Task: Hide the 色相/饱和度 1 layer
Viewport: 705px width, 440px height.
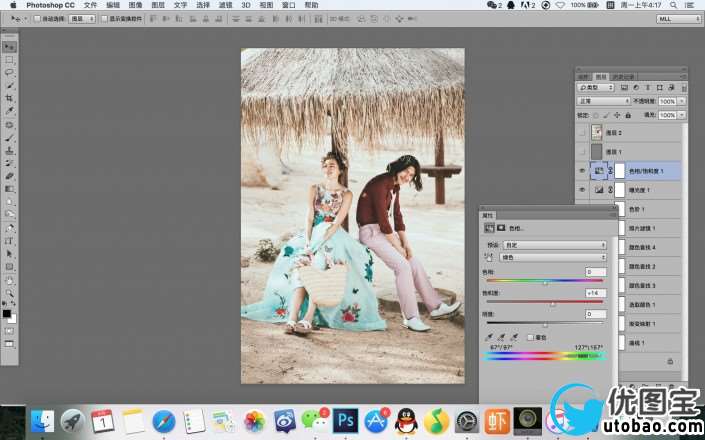Action: 582,171
